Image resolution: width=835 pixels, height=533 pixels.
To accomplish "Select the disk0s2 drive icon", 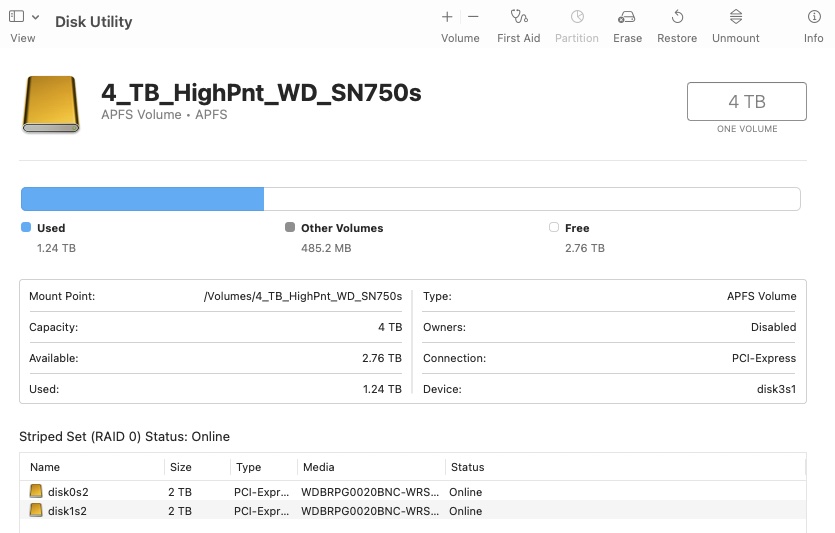I will pos(36,491).
